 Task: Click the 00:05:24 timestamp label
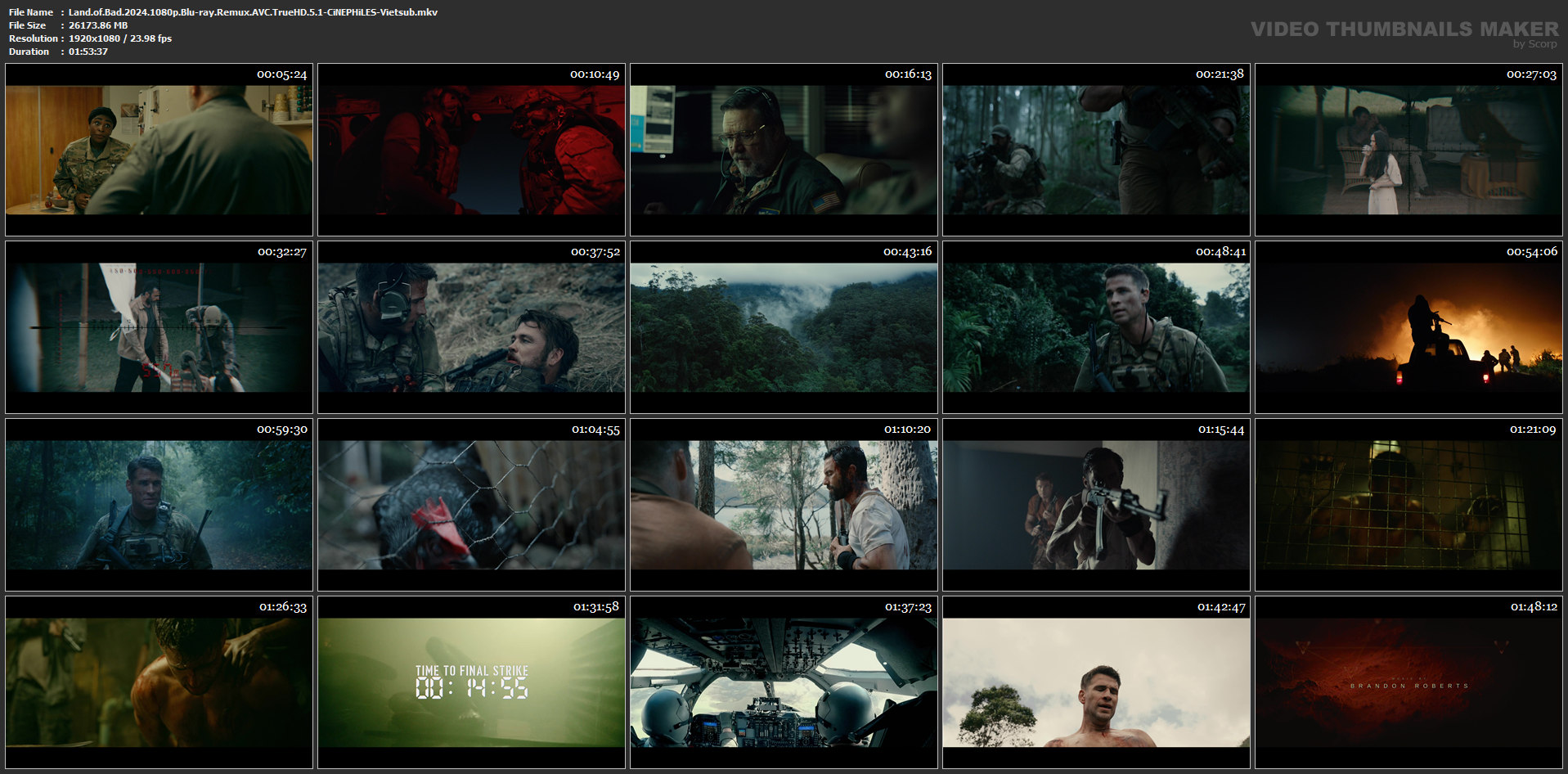282,74
